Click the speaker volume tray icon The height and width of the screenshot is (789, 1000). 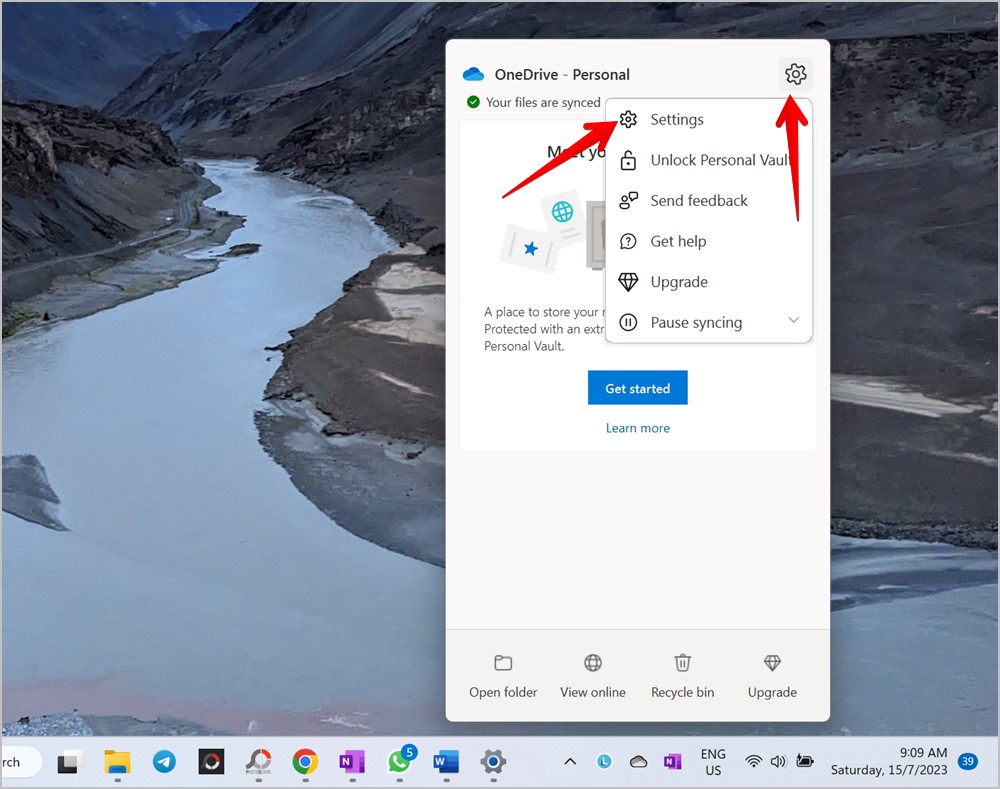(x=778, y=761)
